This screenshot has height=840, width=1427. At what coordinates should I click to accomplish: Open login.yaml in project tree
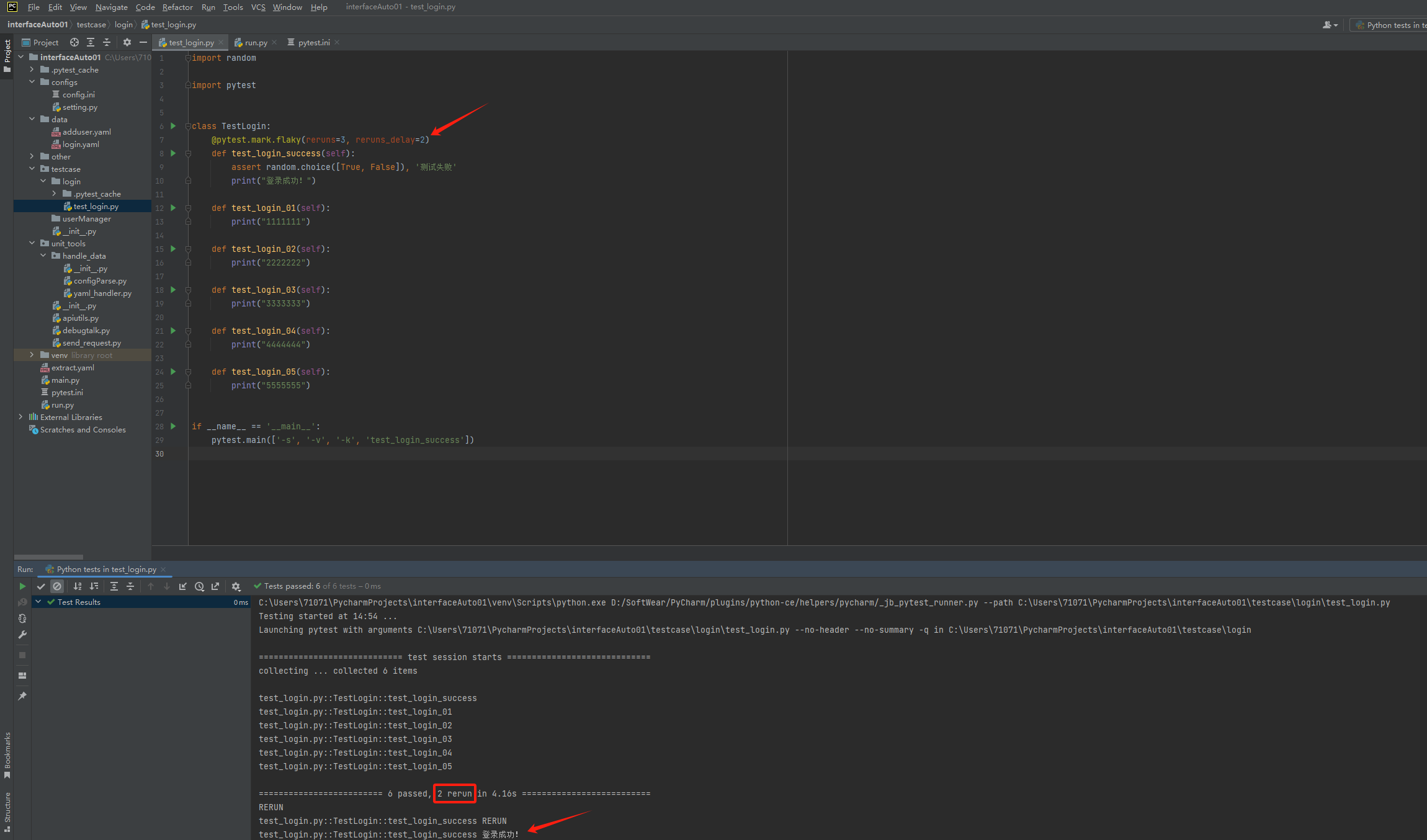pyautogui.click(x=81, y=144)
